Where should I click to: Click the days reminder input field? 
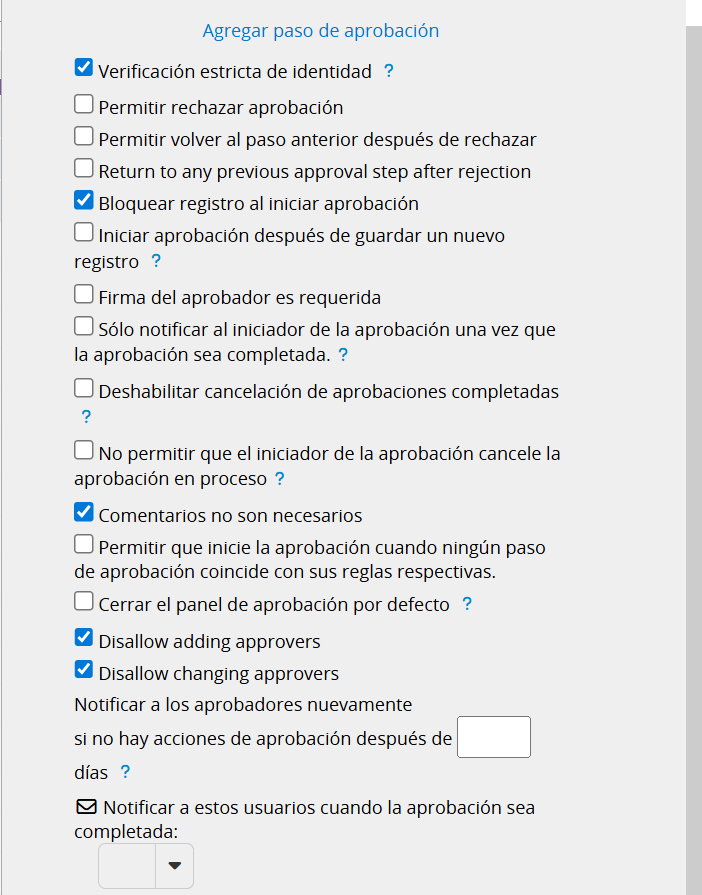(x=493, y=738)
